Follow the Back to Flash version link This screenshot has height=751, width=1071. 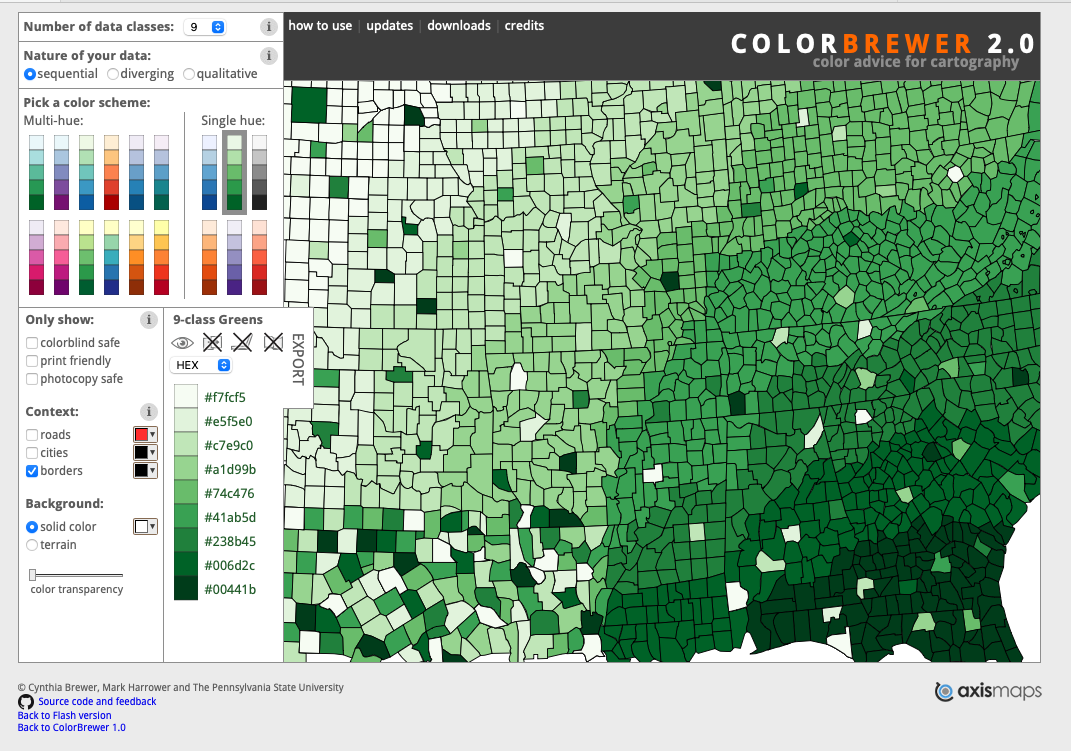point(64,715)
